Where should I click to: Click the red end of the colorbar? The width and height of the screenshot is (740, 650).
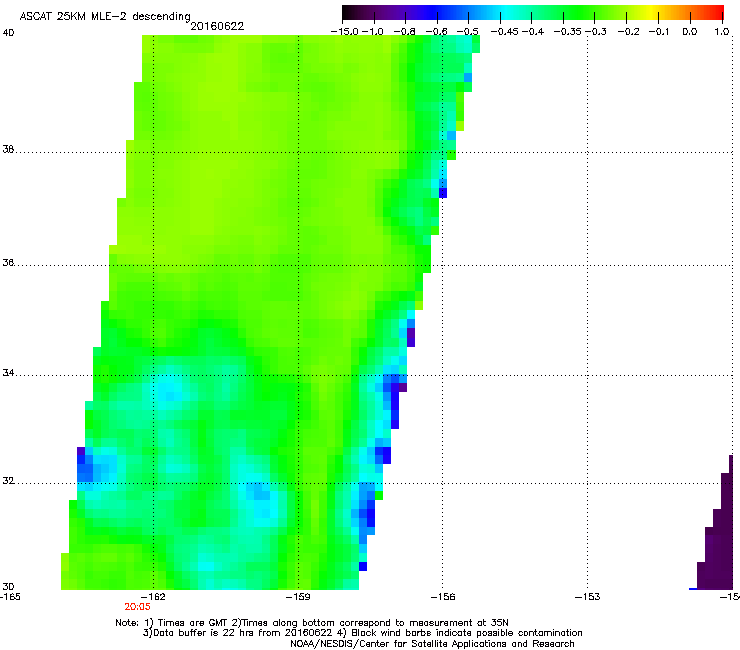(x=713, y=12)
